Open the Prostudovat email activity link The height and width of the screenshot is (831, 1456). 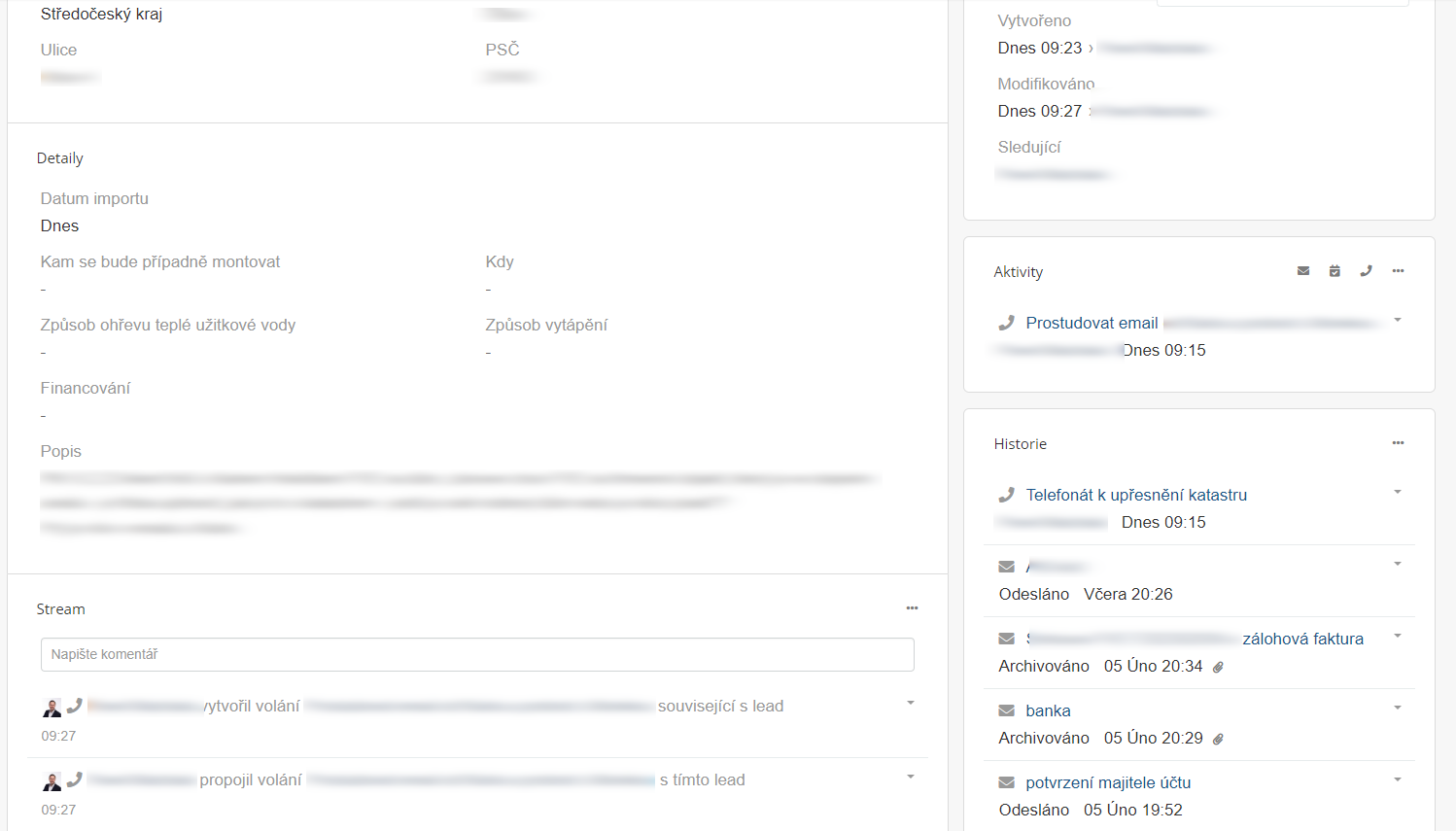[1092, 323]
